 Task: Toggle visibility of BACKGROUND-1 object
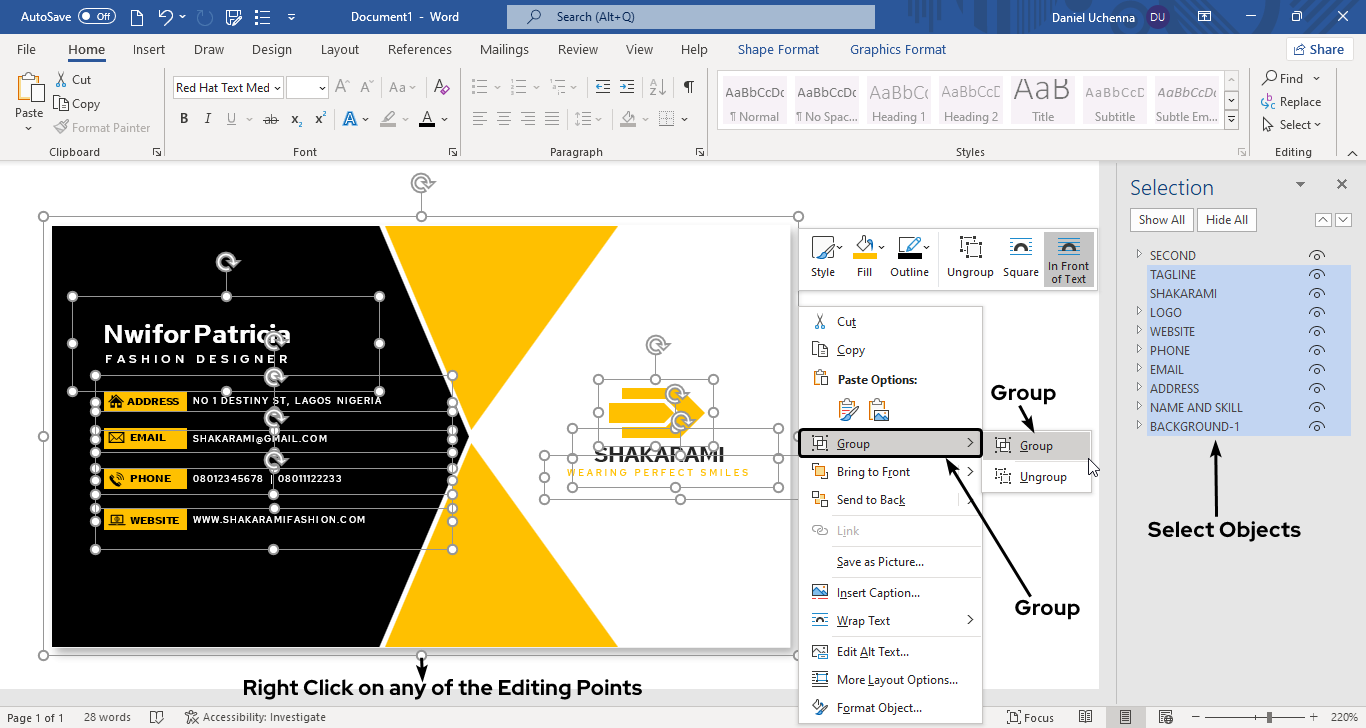pos(1316,427)
